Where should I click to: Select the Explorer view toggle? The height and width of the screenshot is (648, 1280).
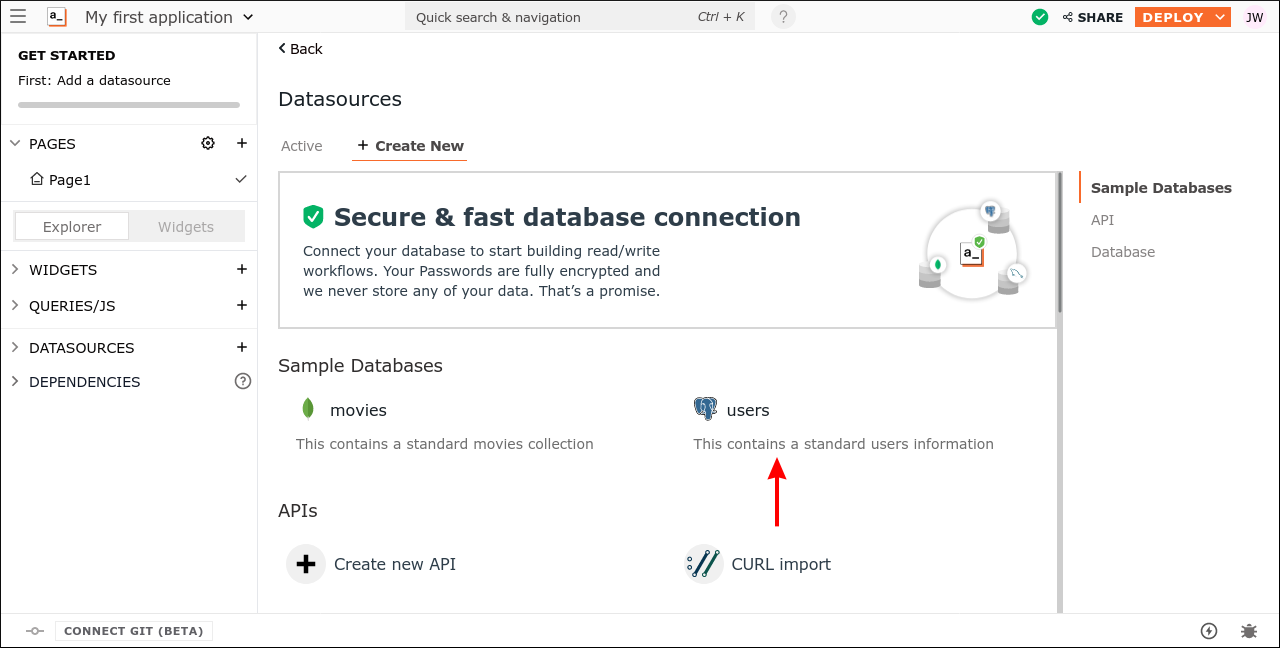(x=72, y=227)
